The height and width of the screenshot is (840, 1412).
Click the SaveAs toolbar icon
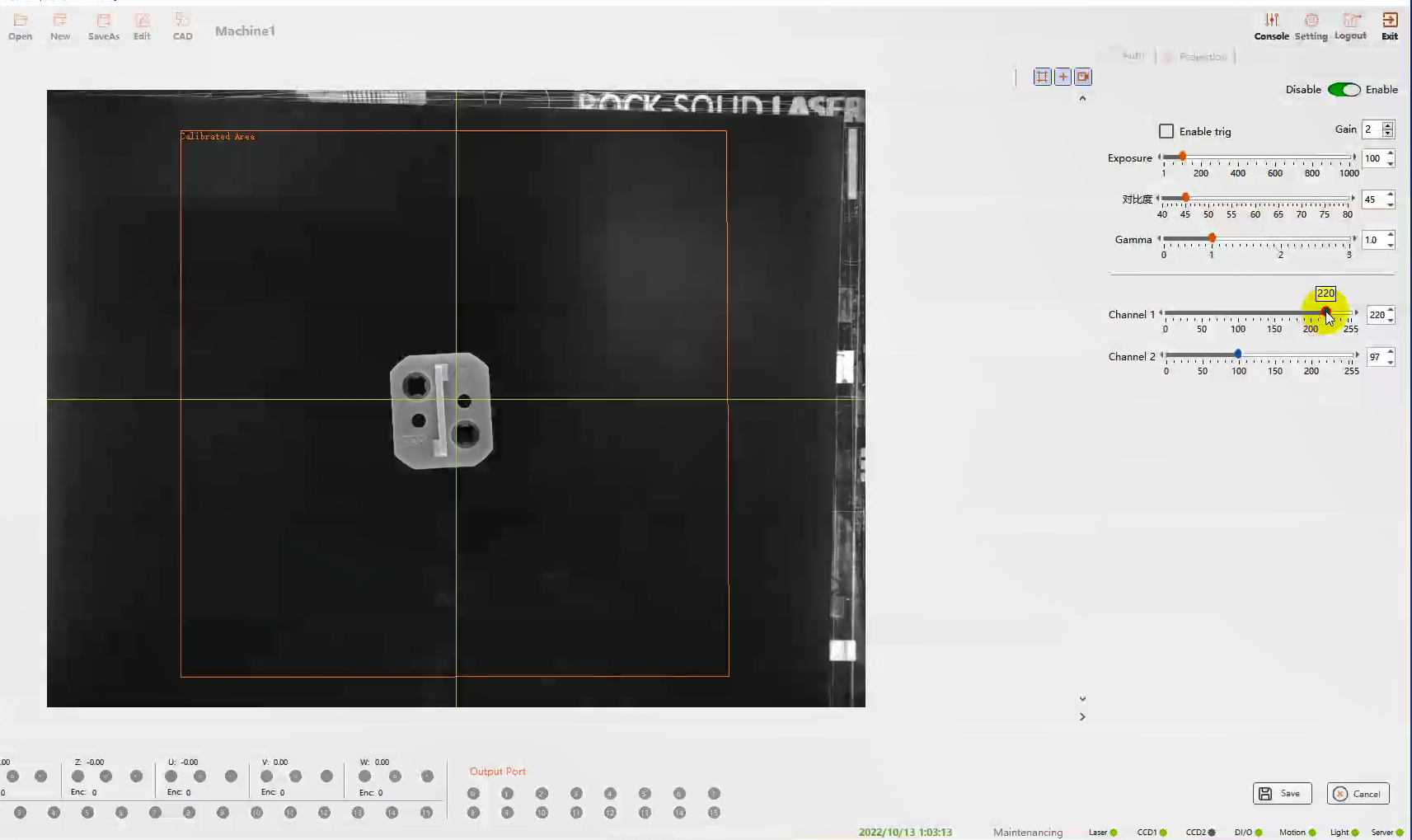[104, 26]
